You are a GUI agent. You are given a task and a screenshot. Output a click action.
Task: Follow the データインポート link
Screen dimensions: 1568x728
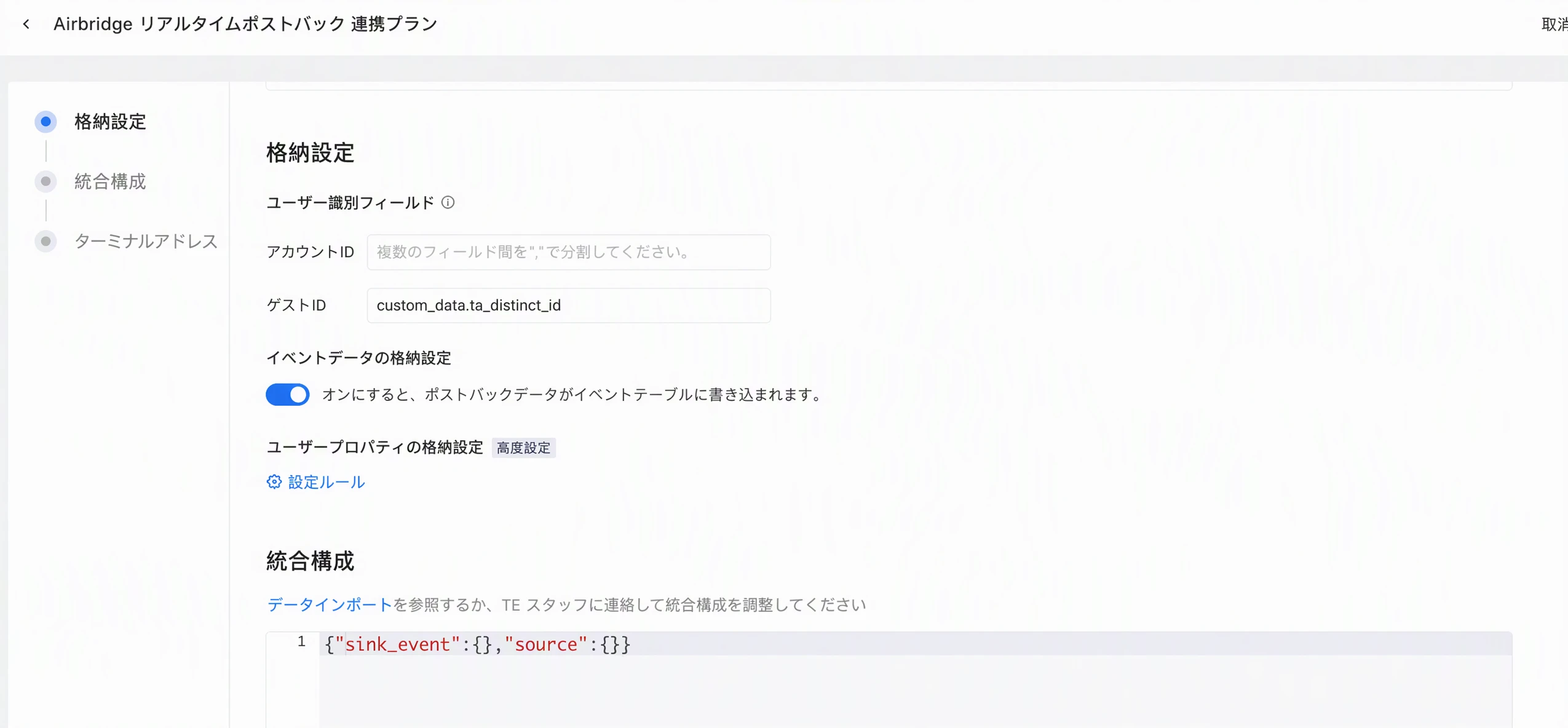pos(330,605)
